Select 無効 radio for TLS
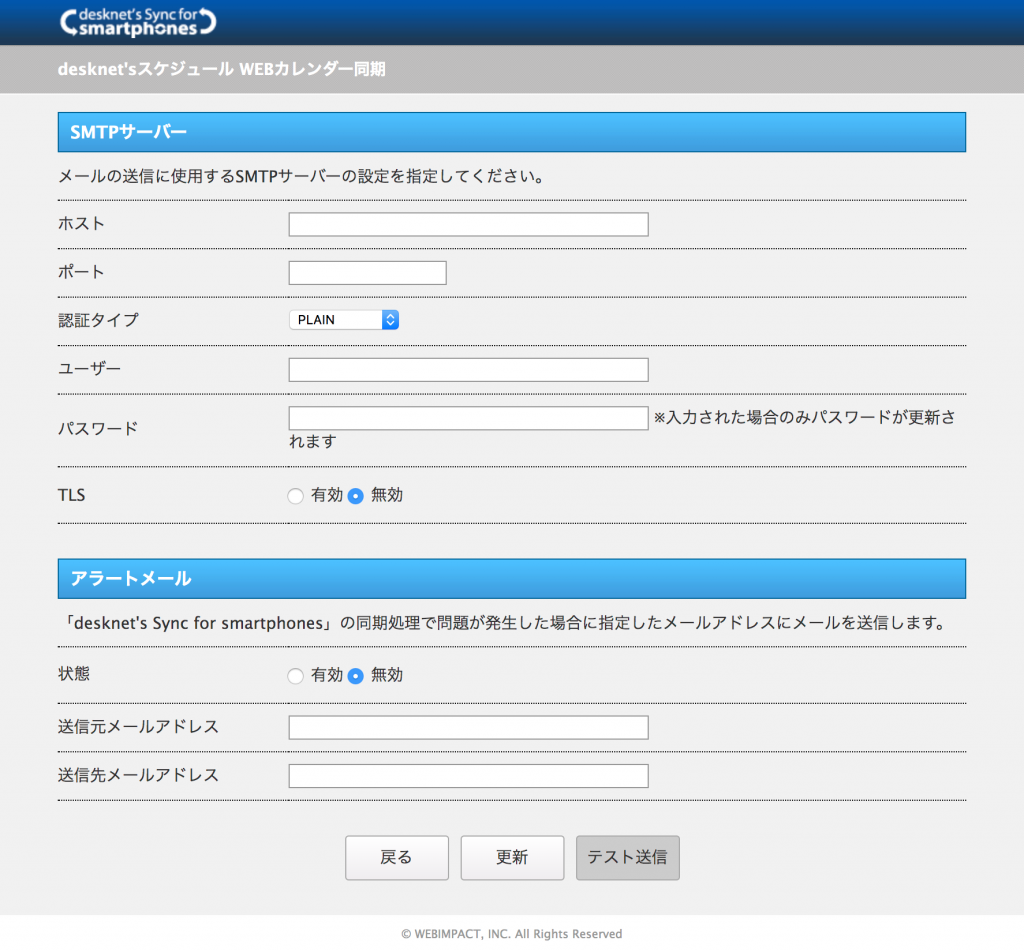 coord(356,496)
